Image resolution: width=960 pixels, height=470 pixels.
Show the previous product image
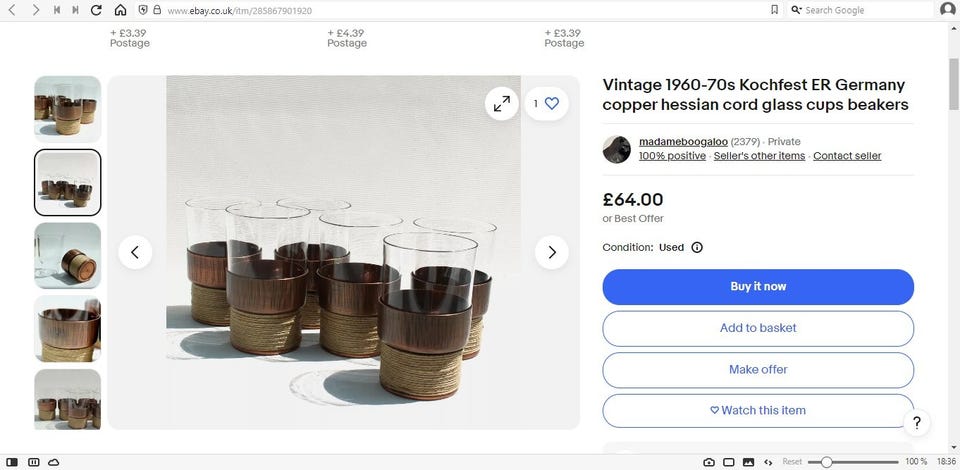coord(135,252)
